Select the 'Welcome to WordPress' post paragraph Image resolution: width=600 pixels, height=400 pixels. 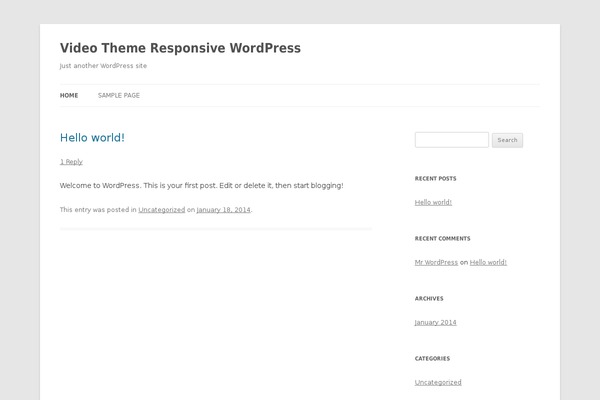point(202,185)
